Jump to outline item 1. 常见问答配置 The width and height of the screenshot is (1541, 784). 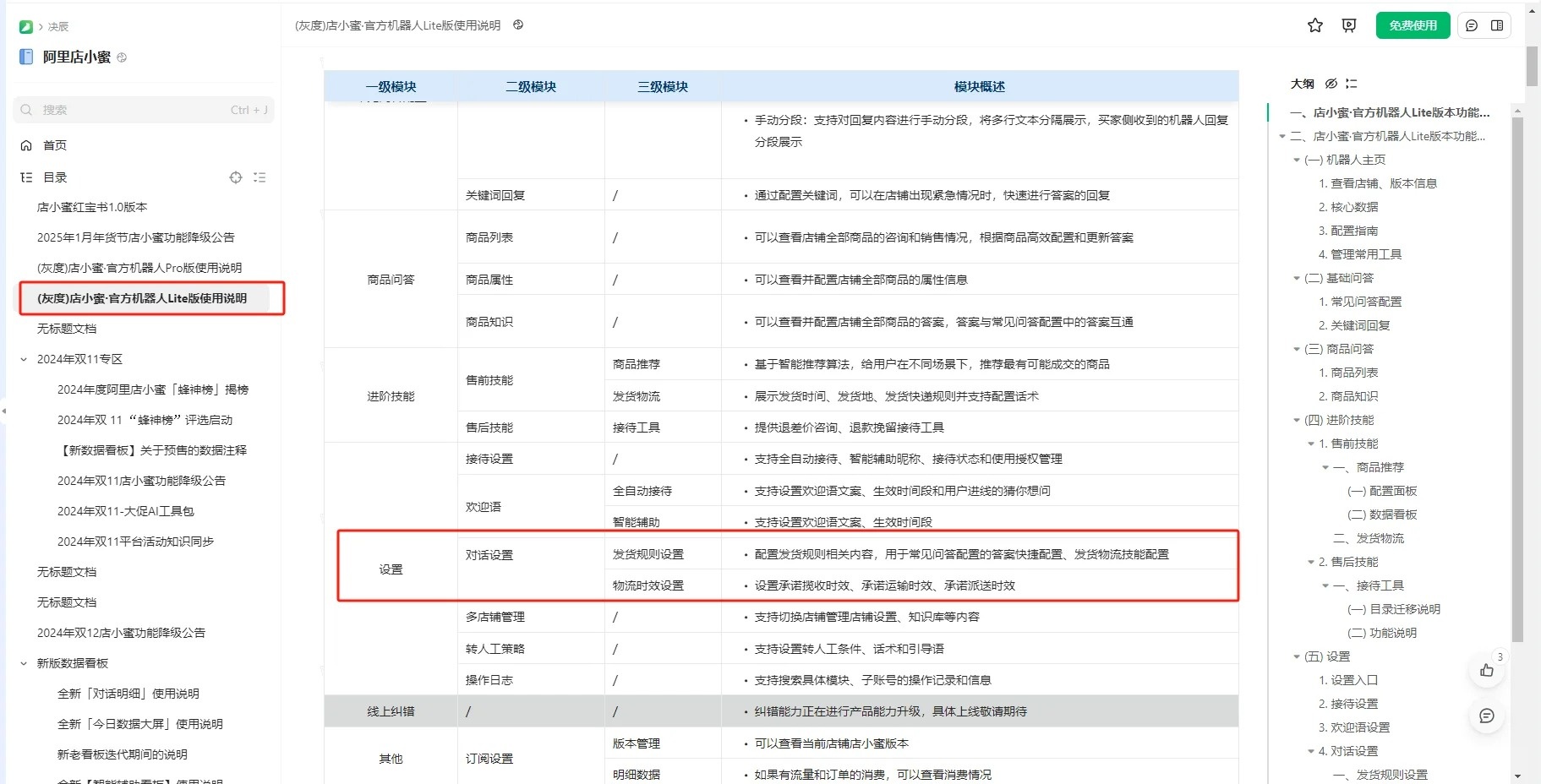1360,302
